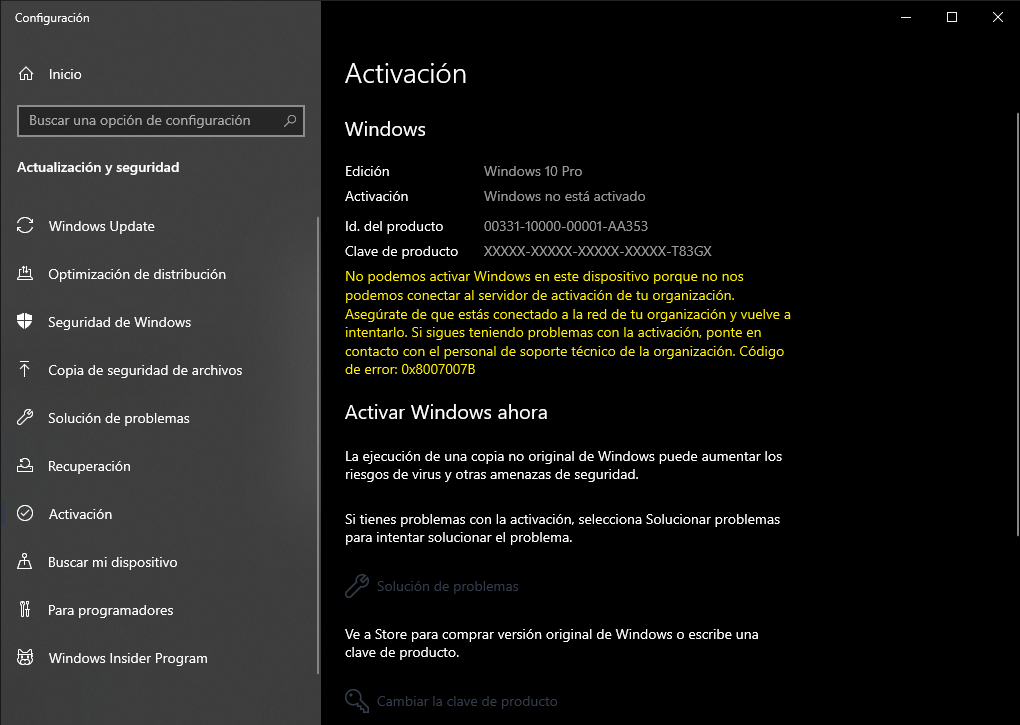1020x725 pixels.
Task: Open Buscar mi dispositivo
Action: 159,562
